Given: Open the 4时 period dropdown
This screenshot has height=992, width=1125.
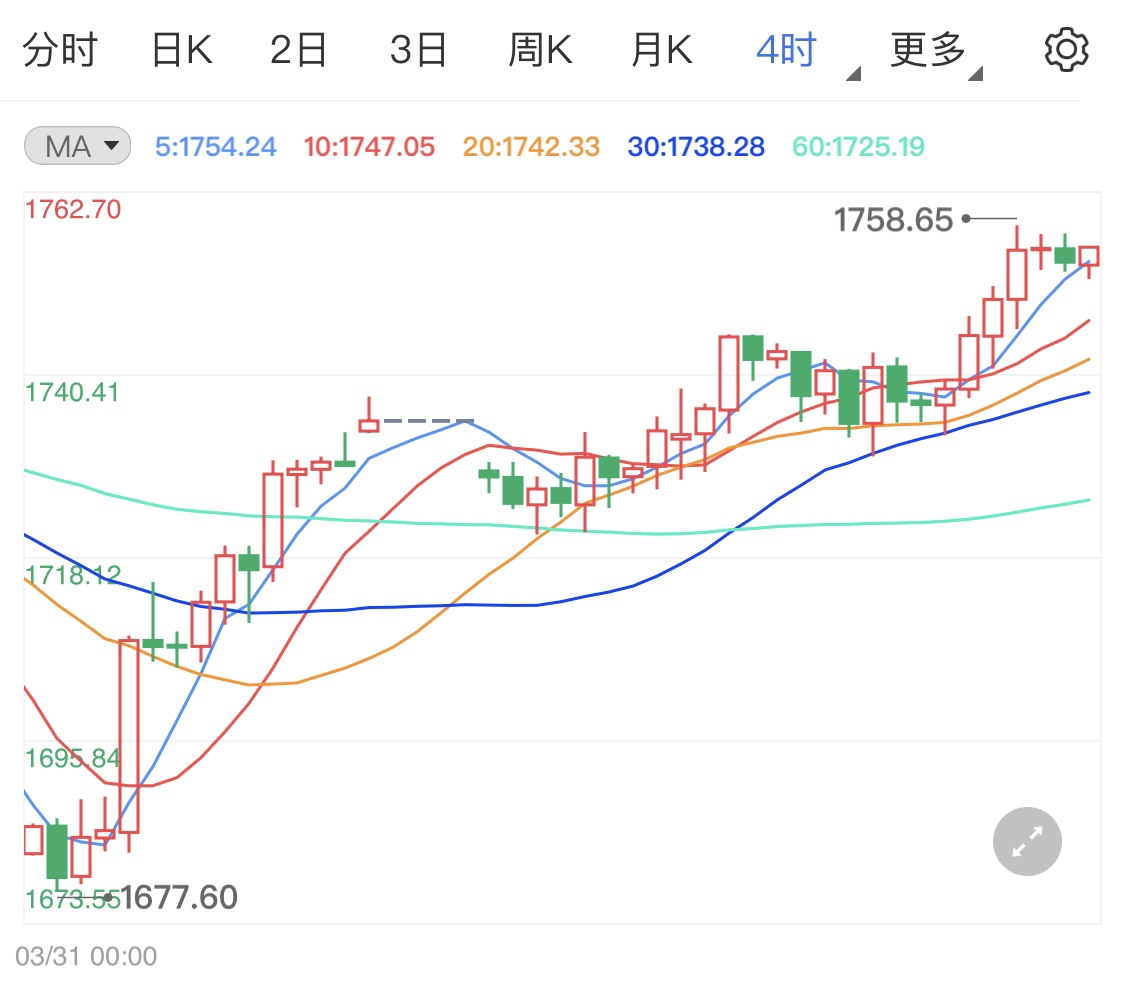Looking at the screenshot, I should pos(807,52).
